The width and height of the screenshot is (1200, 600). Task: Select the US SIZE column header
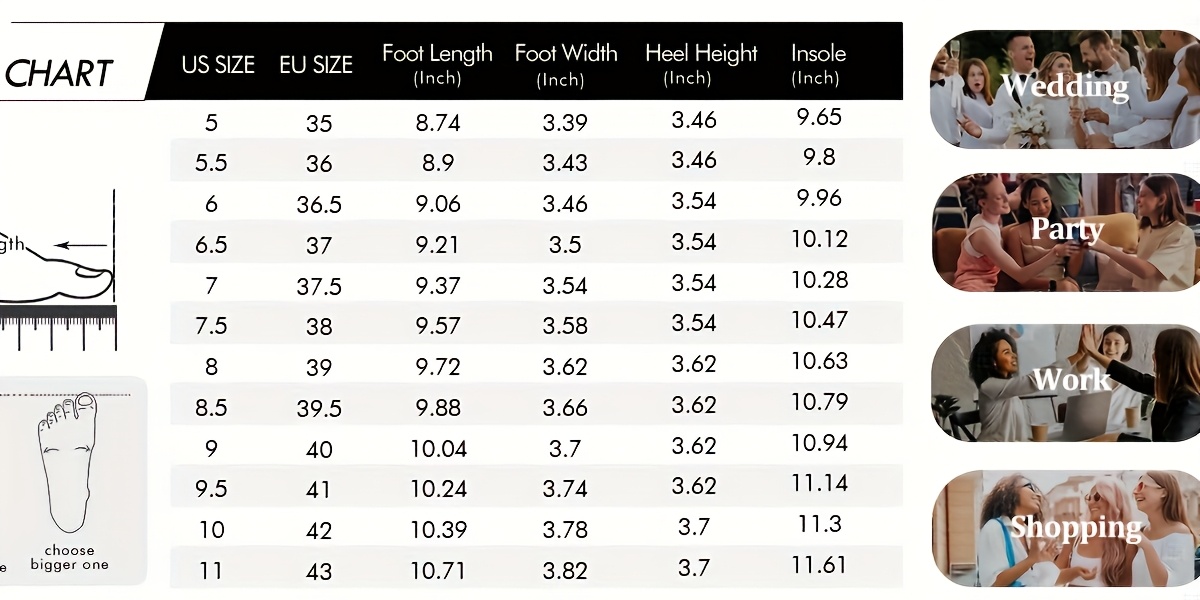click(x=218, y=65)
